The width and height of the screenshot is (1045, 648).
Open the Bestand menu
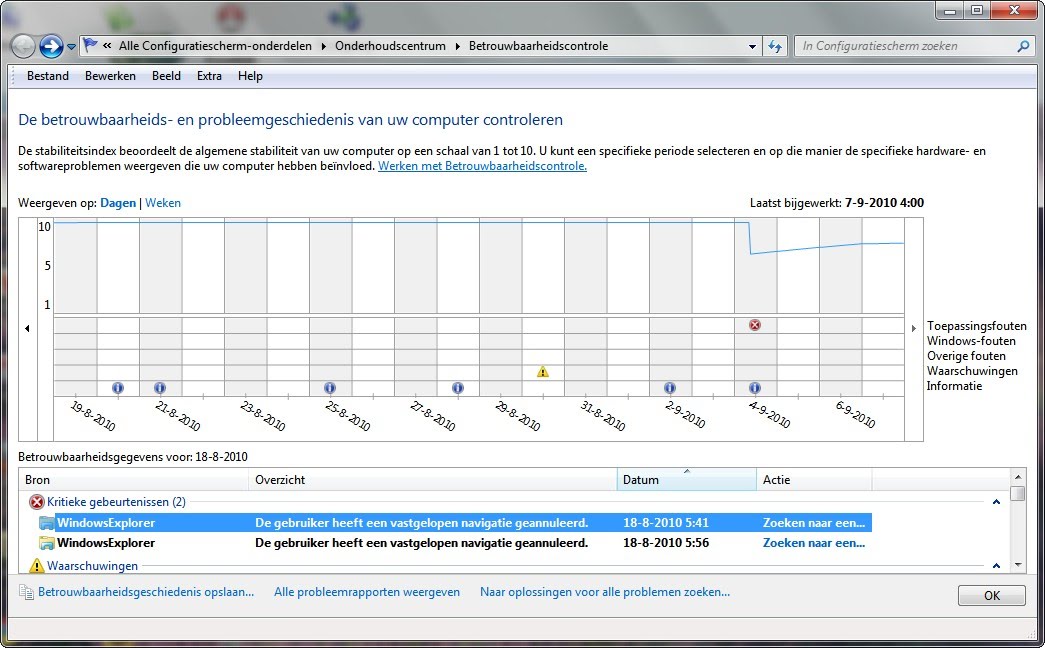[x=47, y=76]
